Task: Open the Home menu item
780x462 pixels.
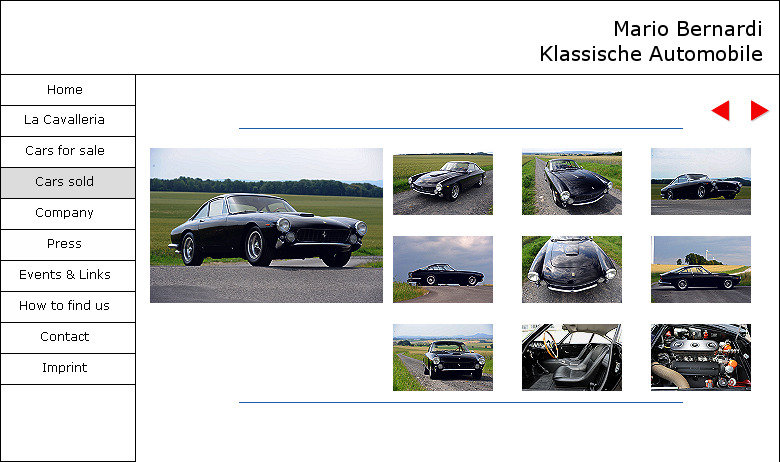Action: click(68, 90)
